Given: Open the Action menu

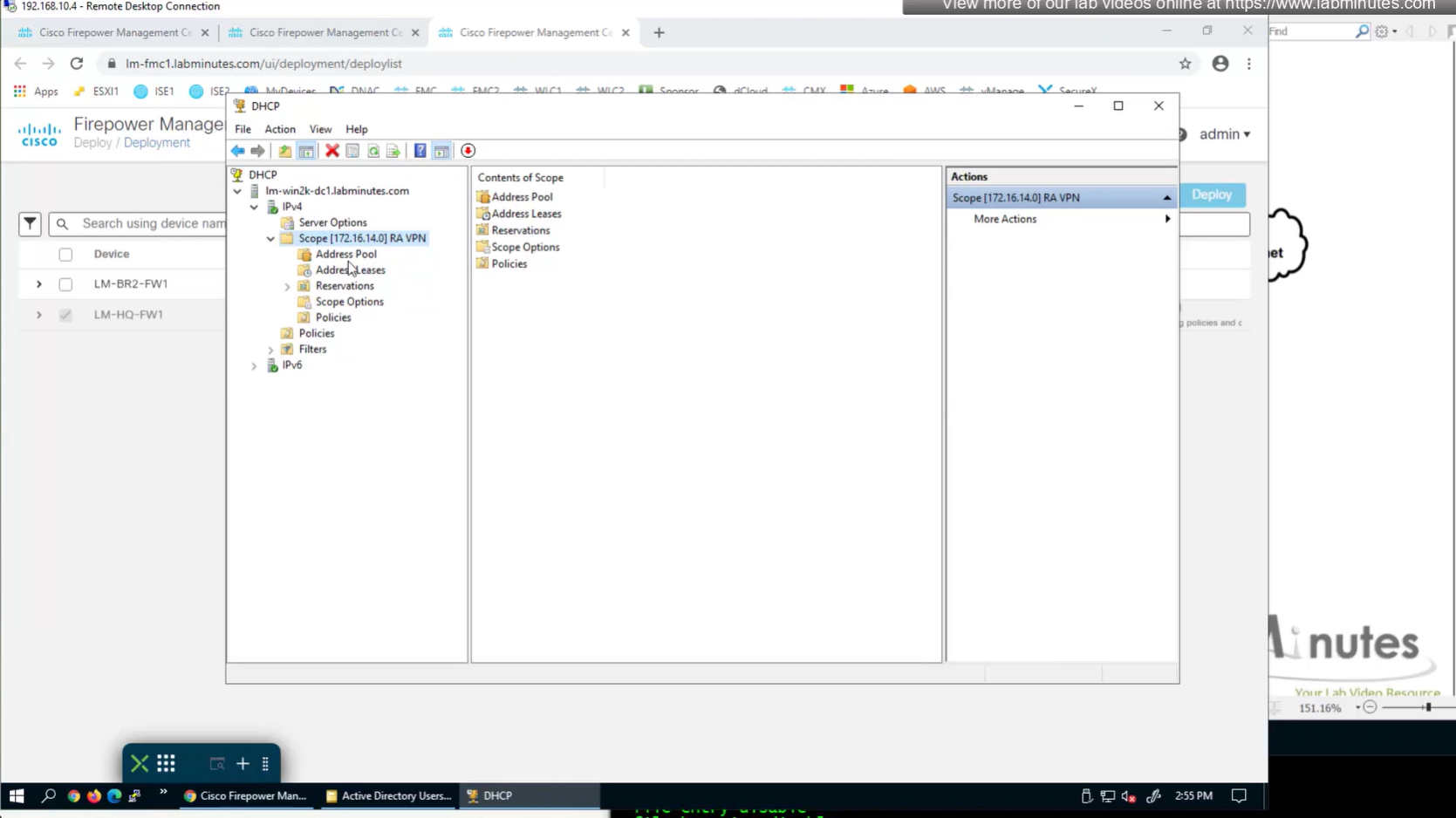Looking at the screenshot, I should click(x=280, y=129).
